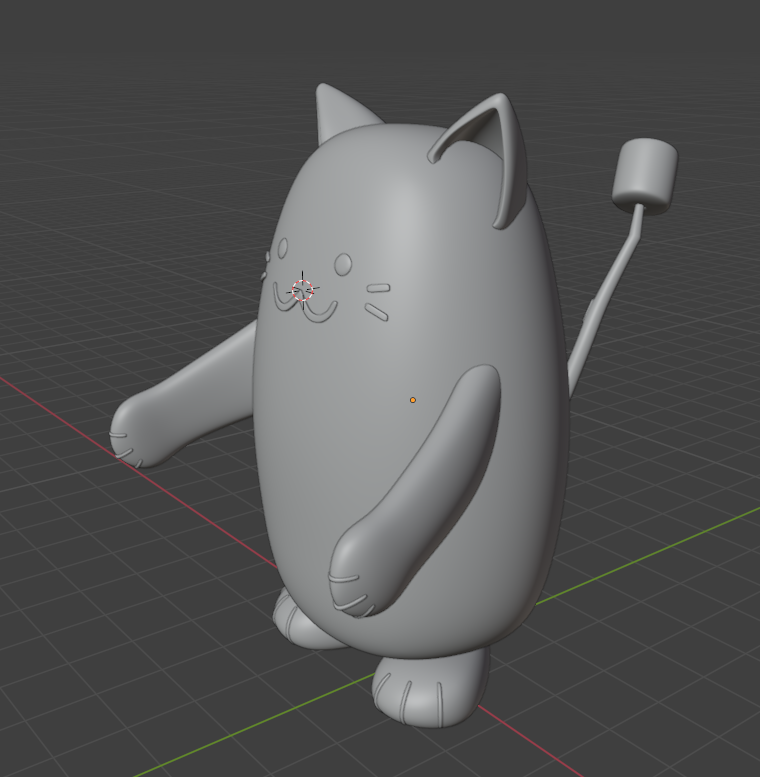Click the cat's front foot with toe lines
760x777 pixels.
click(429, 686)
